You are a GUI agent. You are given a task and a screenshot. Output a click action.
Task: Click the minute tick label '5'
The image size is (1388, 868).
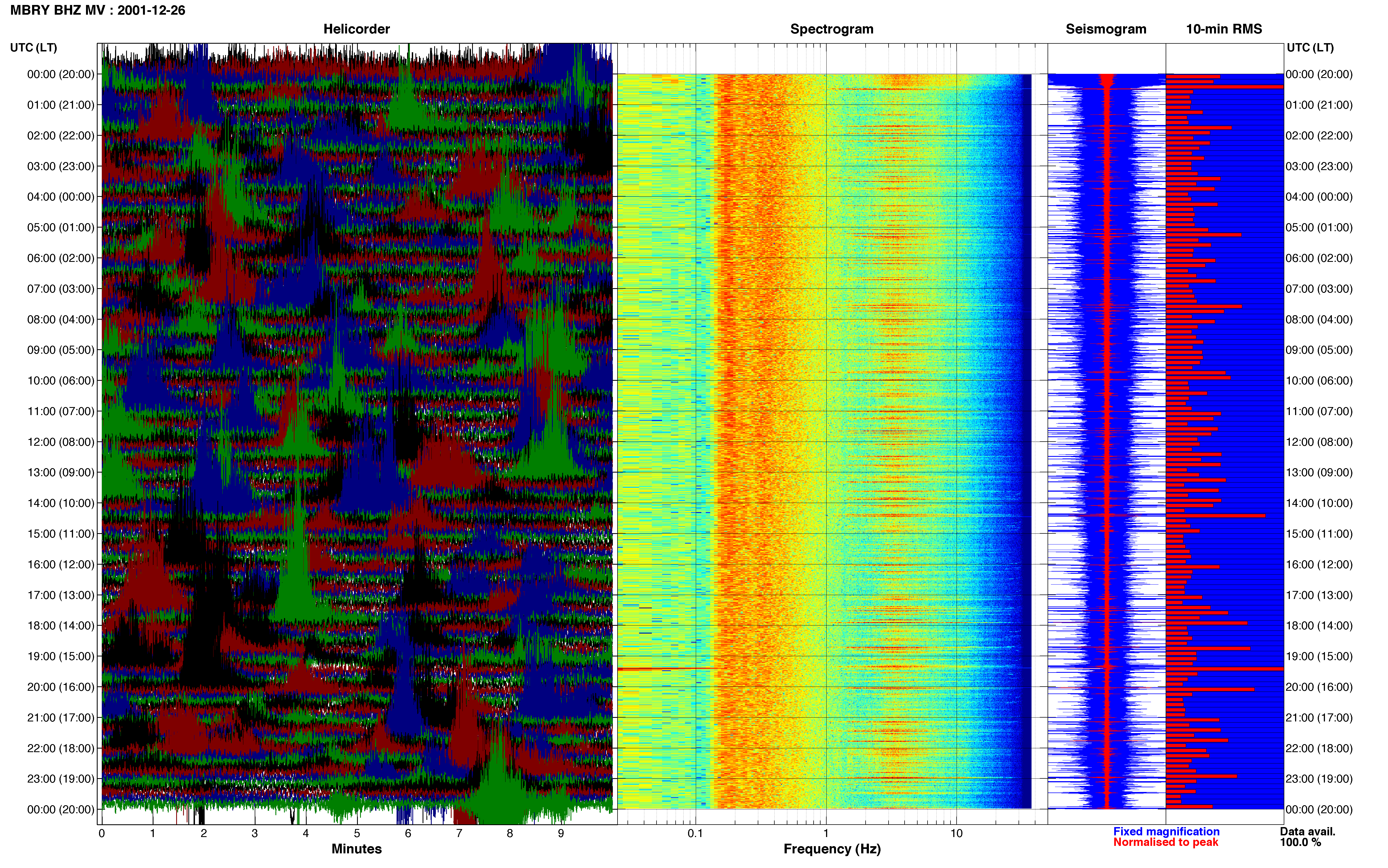point(357,833)
